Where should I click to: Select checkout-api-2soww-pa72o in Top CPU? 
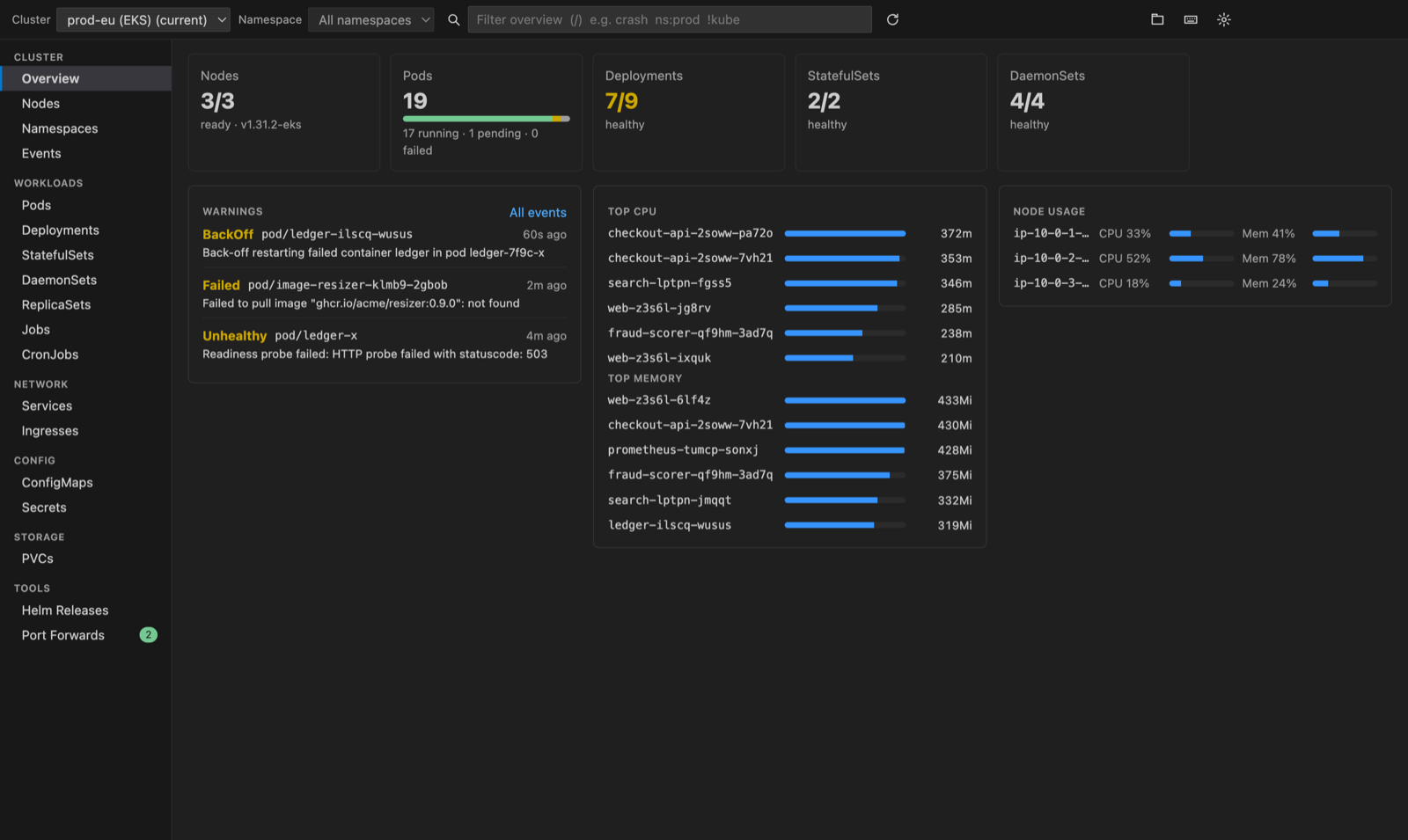[x=789, y=233]
